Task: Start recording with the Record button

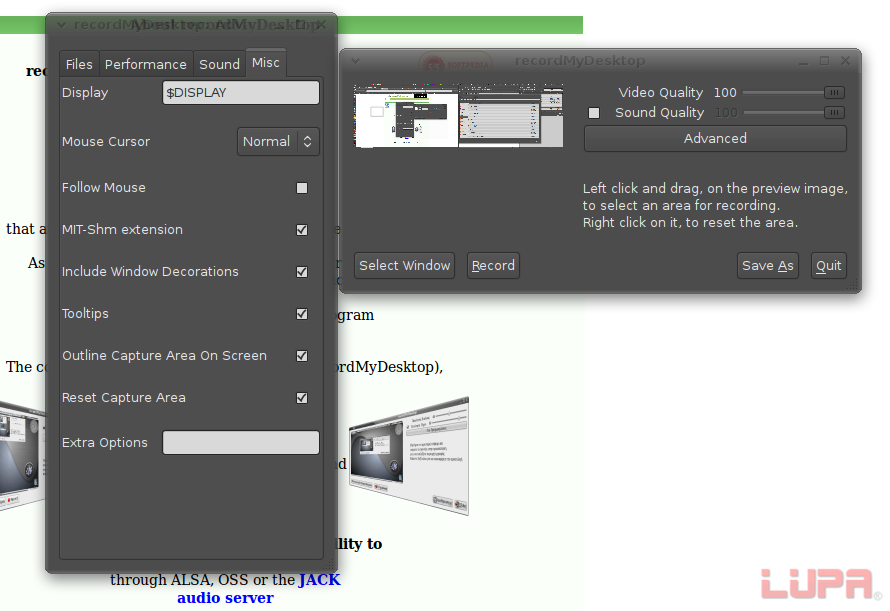Action: pos(493,266)
